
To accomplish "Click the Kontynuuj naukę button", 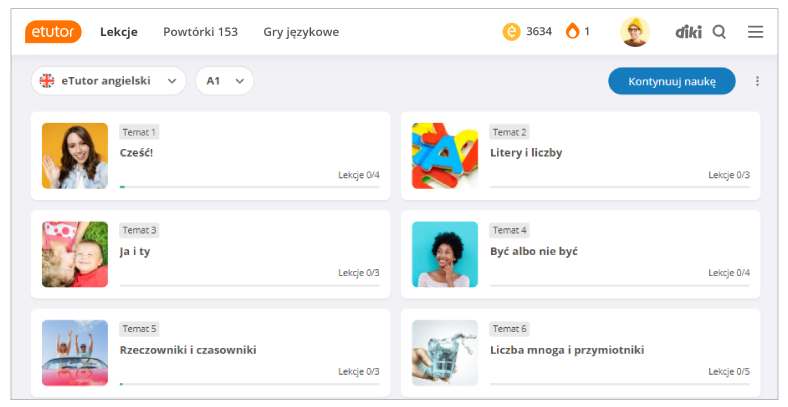I will coord(672,81).
